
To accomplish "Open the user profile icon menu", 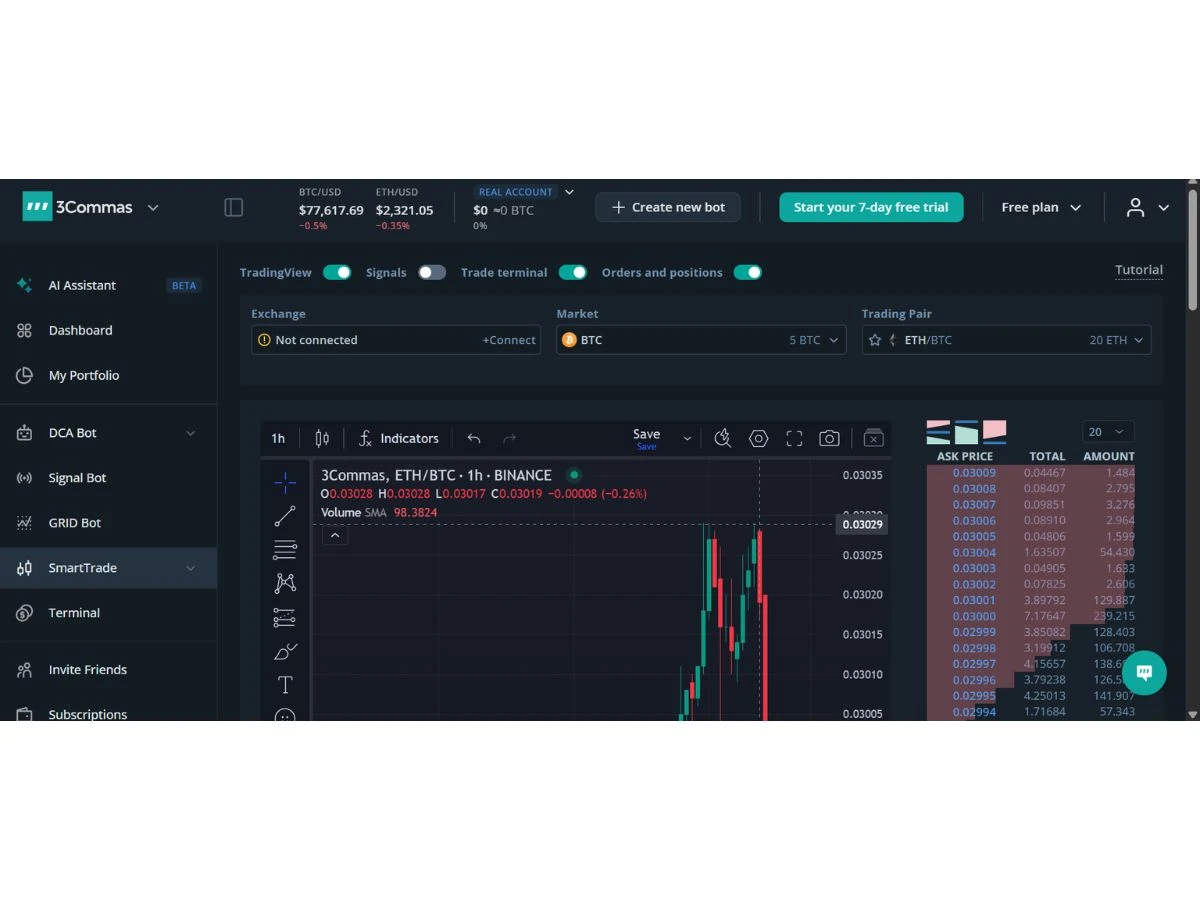I will pyautogui.click(x=1135, y=207).
